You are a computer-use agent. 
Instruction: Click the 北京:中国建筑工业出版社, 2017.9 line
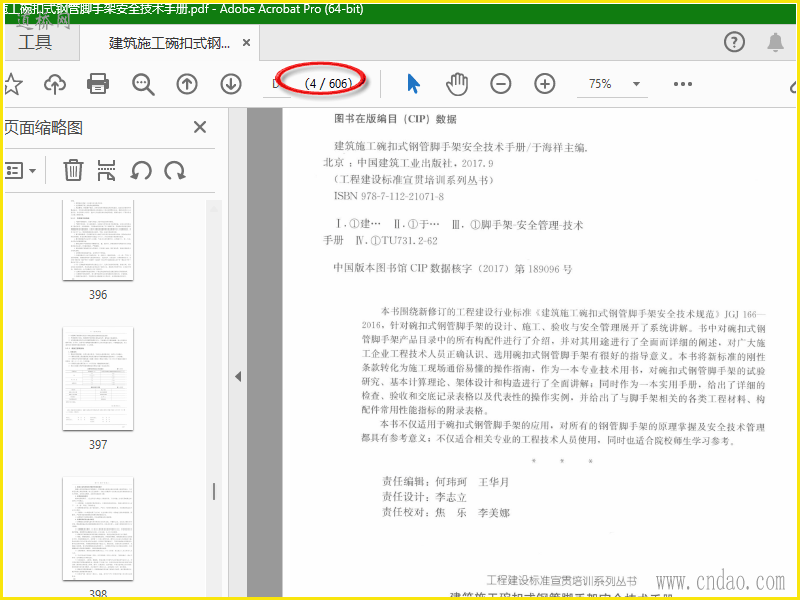(x=408, y=163)
